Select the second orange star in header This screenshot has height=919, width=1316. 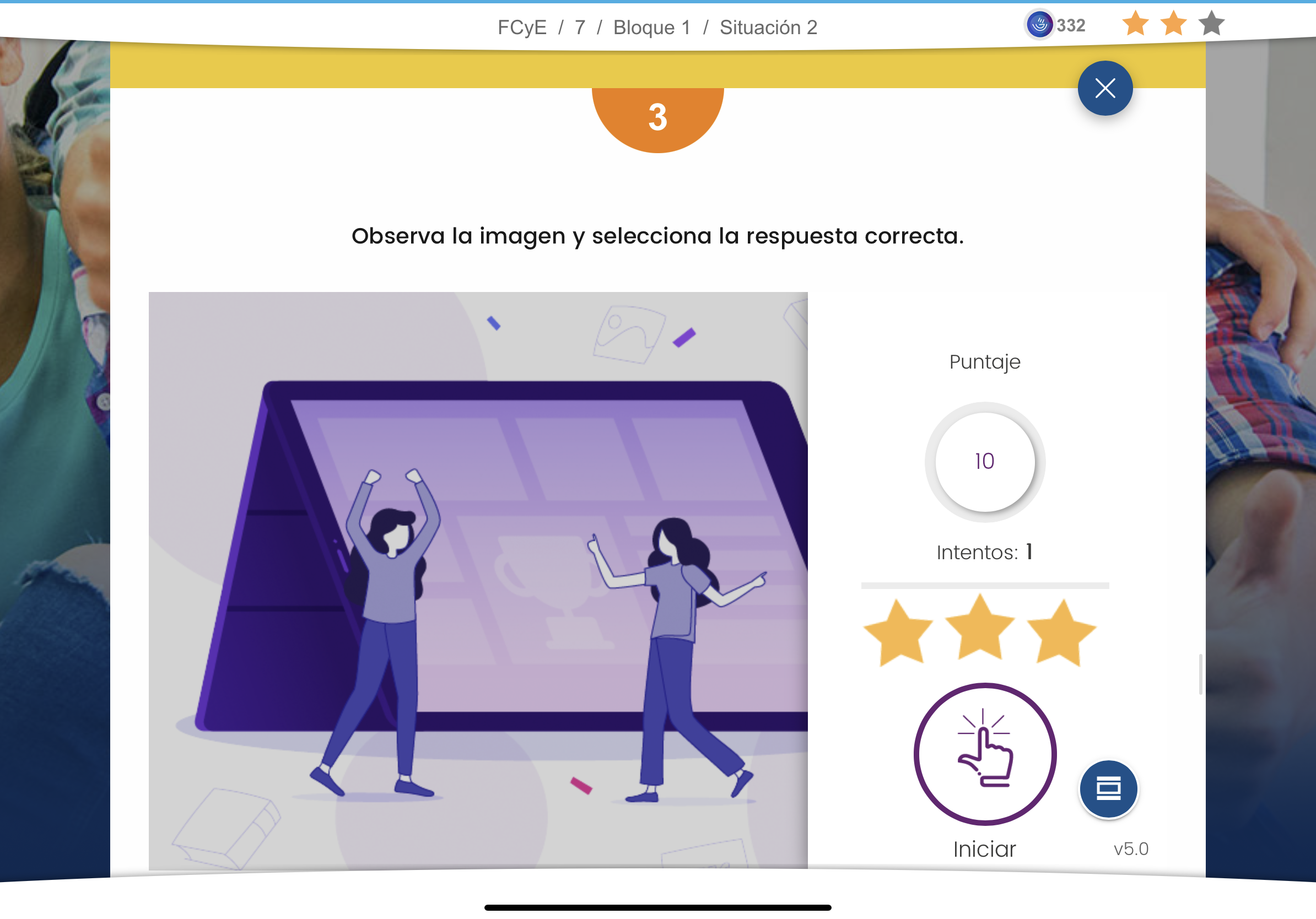point(1173,24)
